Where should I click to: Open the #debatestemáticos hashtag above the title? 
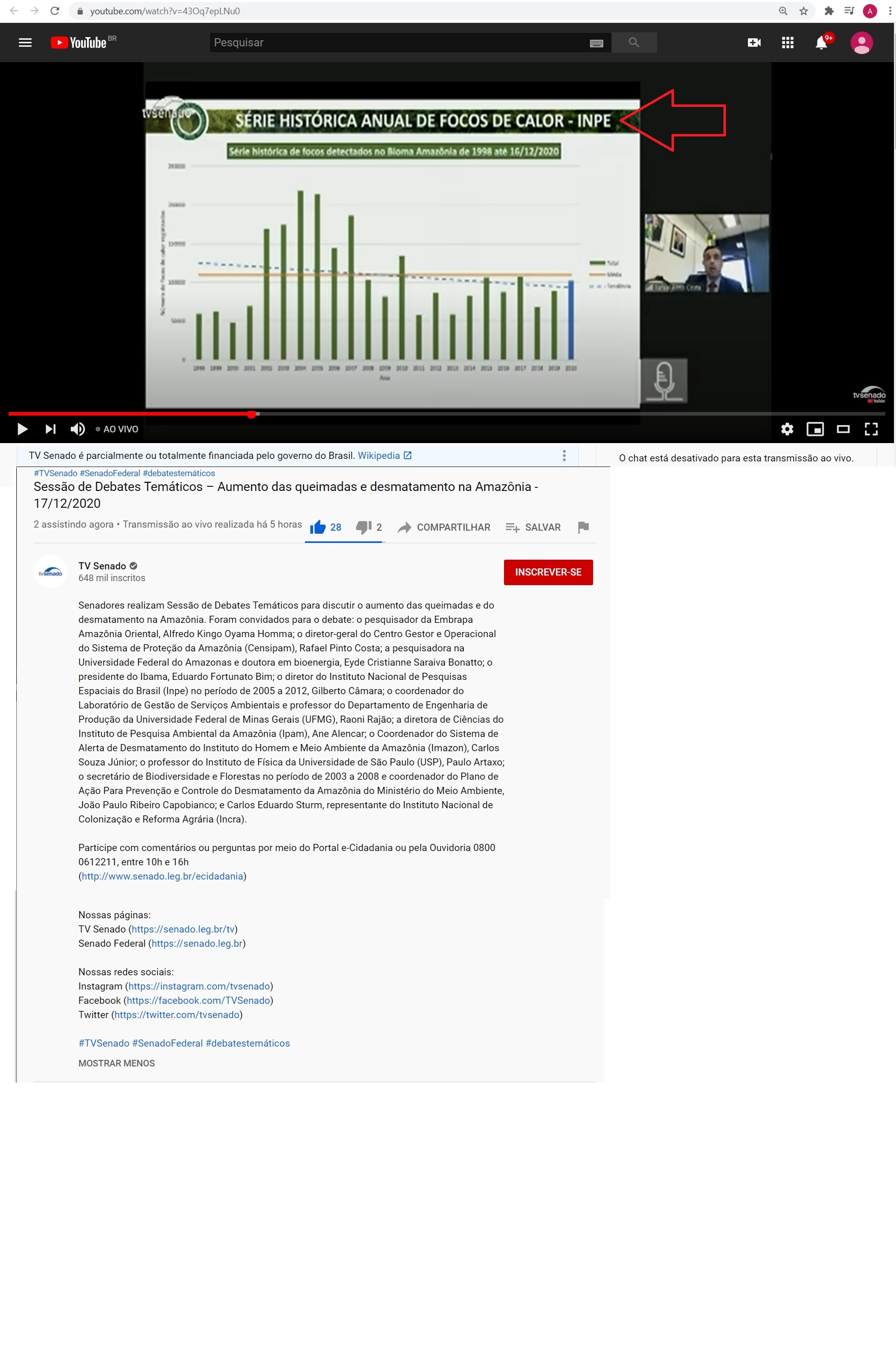click(179, 474)
